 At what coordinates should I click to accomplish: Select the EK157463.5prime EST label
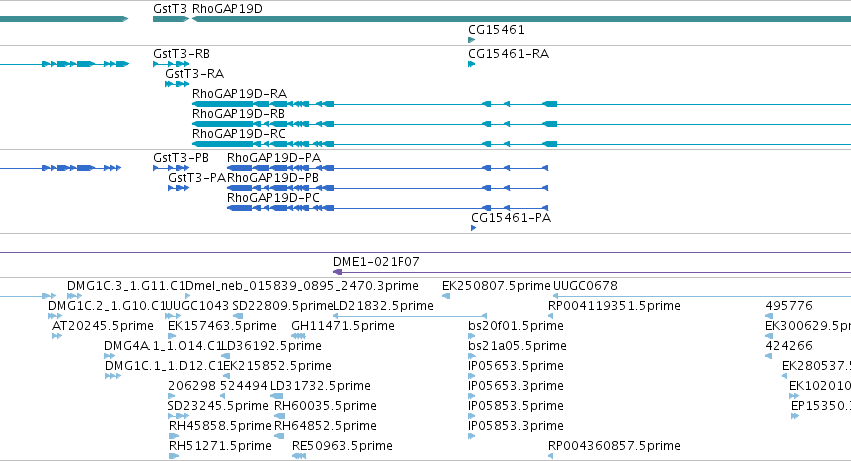tap(223, 326)
